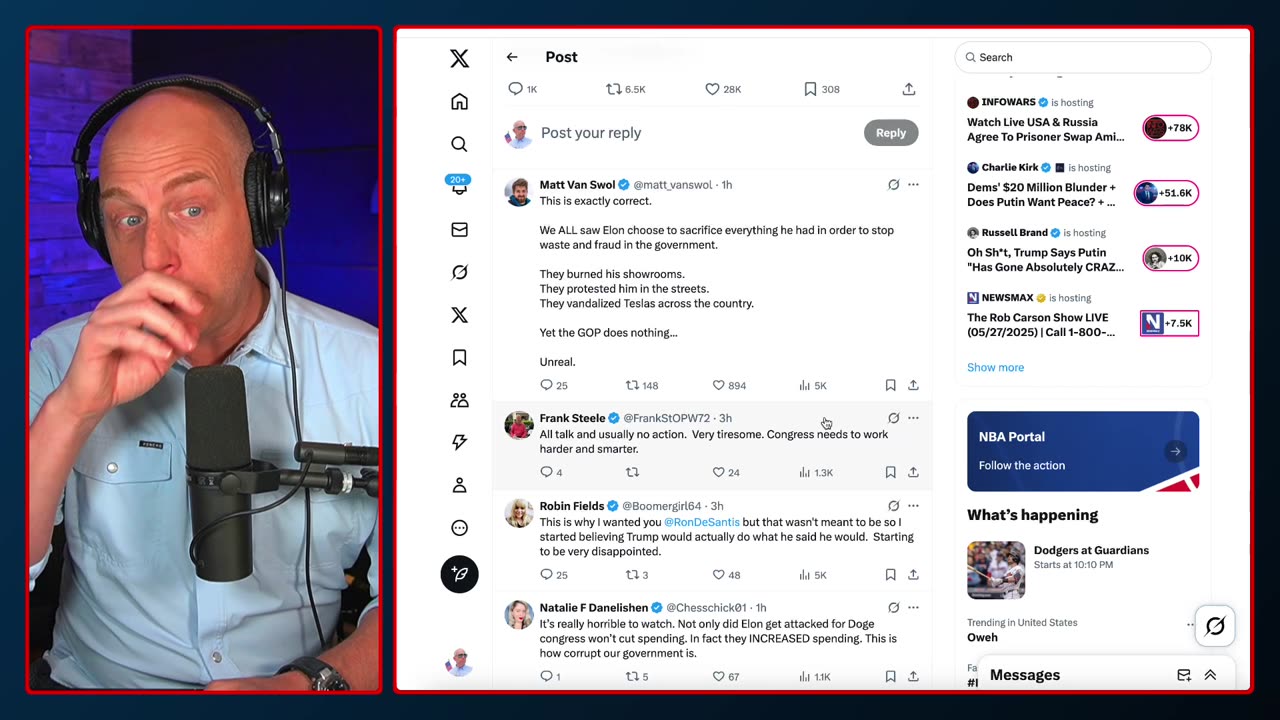Open the NBA Portal arrow button
1280x720 pixels.
click(x=1175, y=451)
